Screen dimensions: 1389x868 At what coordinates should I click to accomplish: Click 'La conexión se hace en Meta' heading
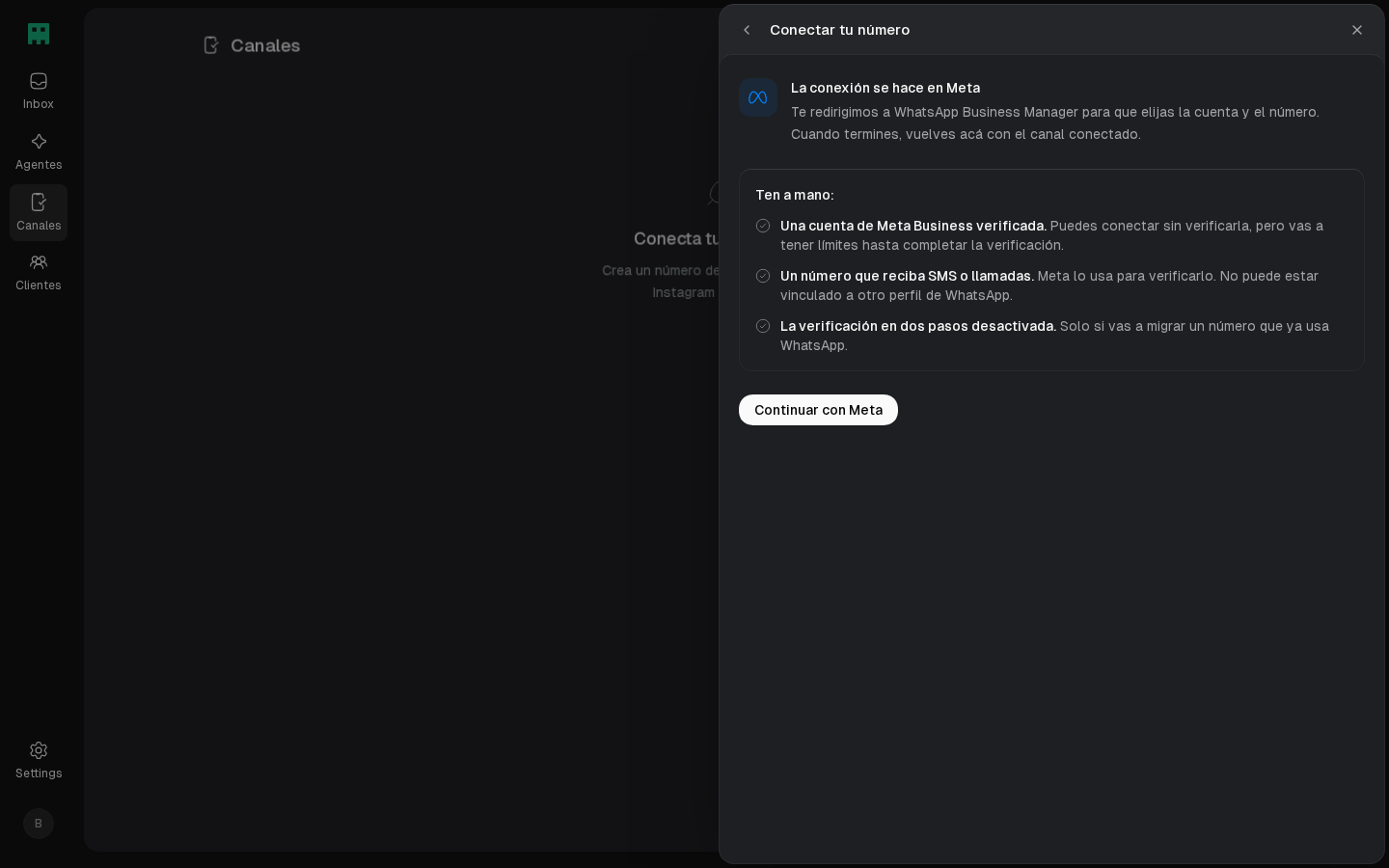point(885,88)
